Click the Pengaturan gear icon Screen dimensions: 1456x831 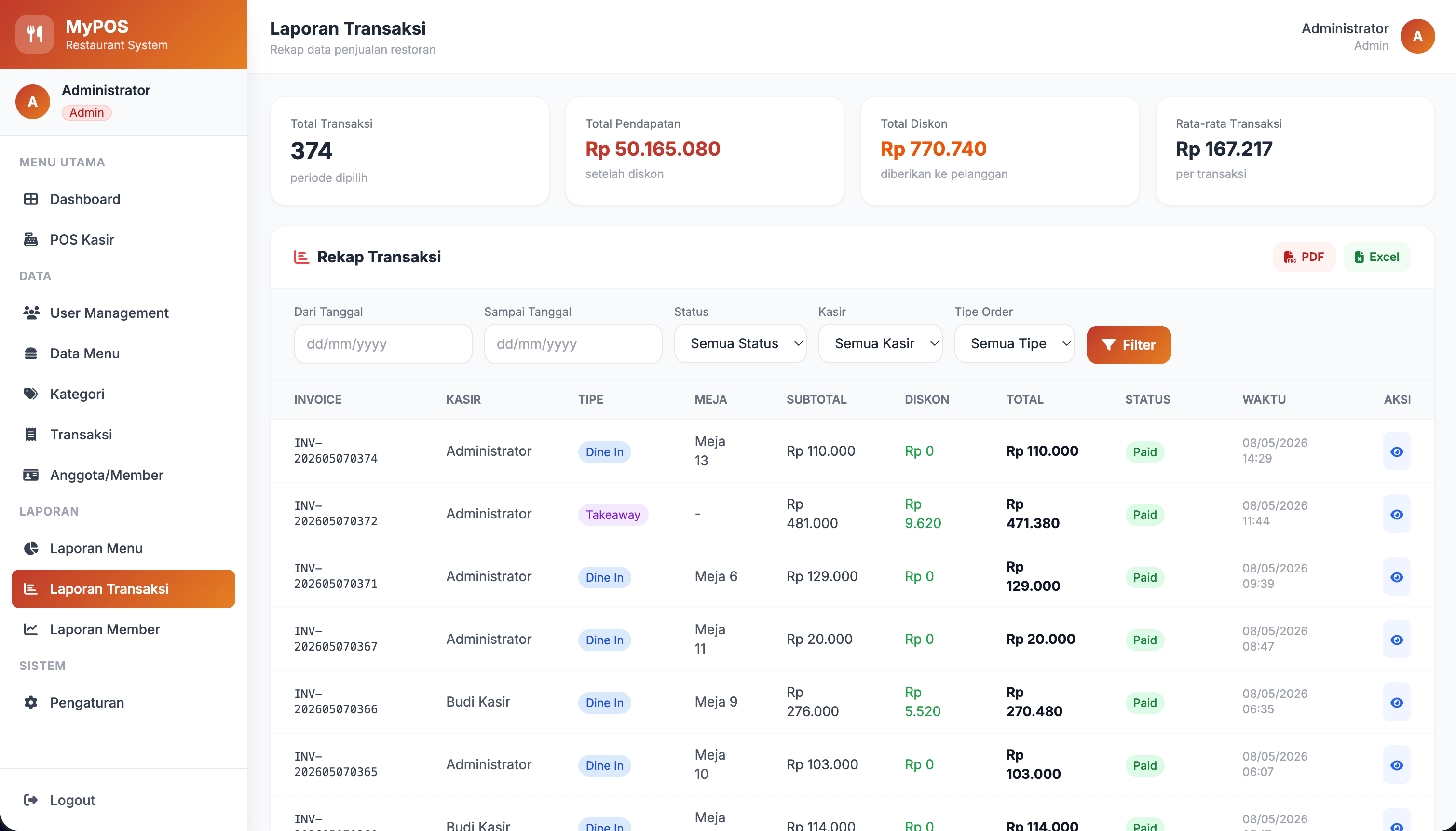[x=31, y=703]
